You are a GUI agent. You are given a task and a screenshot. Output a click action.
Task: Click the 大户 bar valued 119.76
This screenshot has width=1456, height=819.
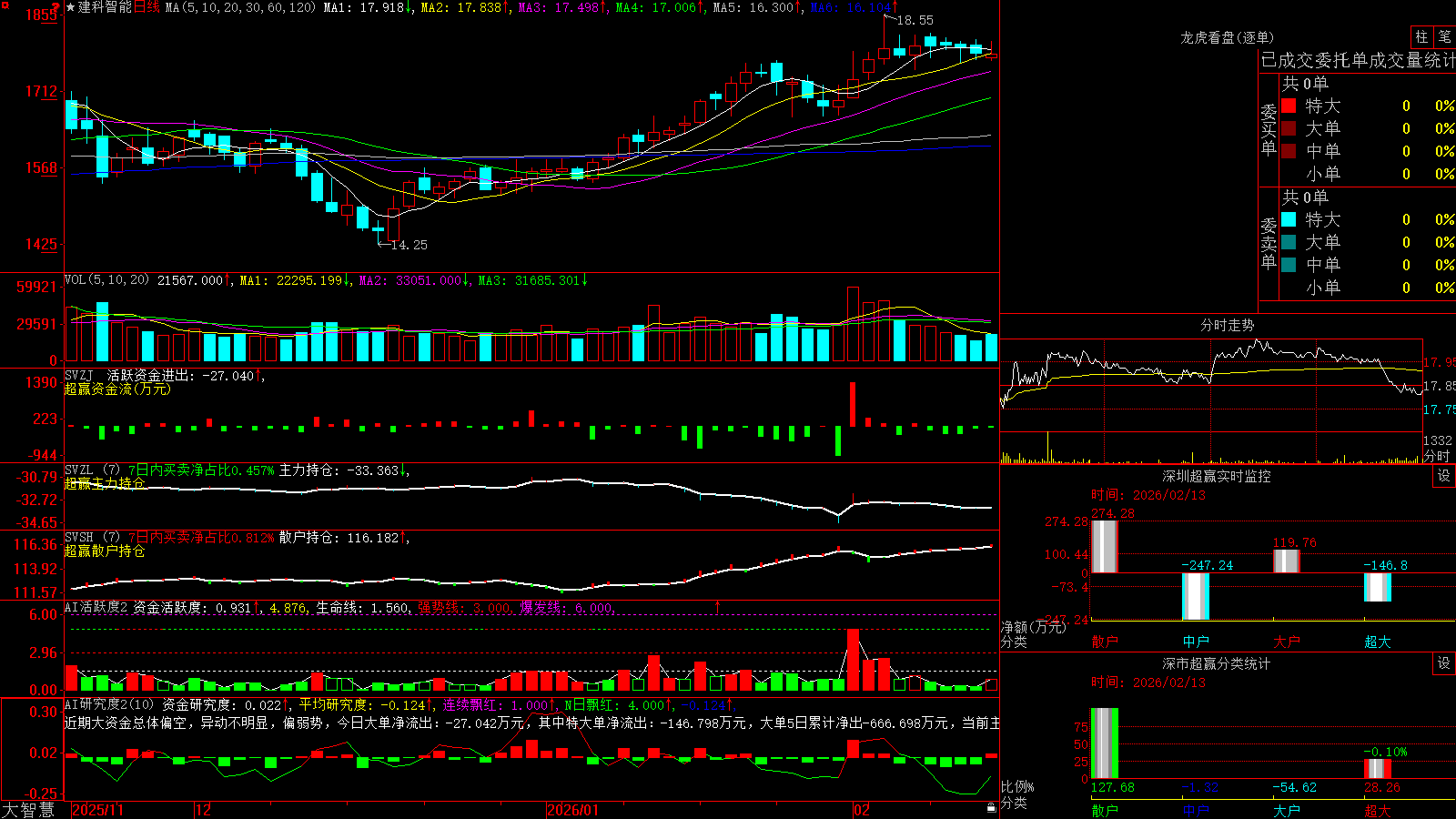pyautogui.click(x=1286, y=561)
